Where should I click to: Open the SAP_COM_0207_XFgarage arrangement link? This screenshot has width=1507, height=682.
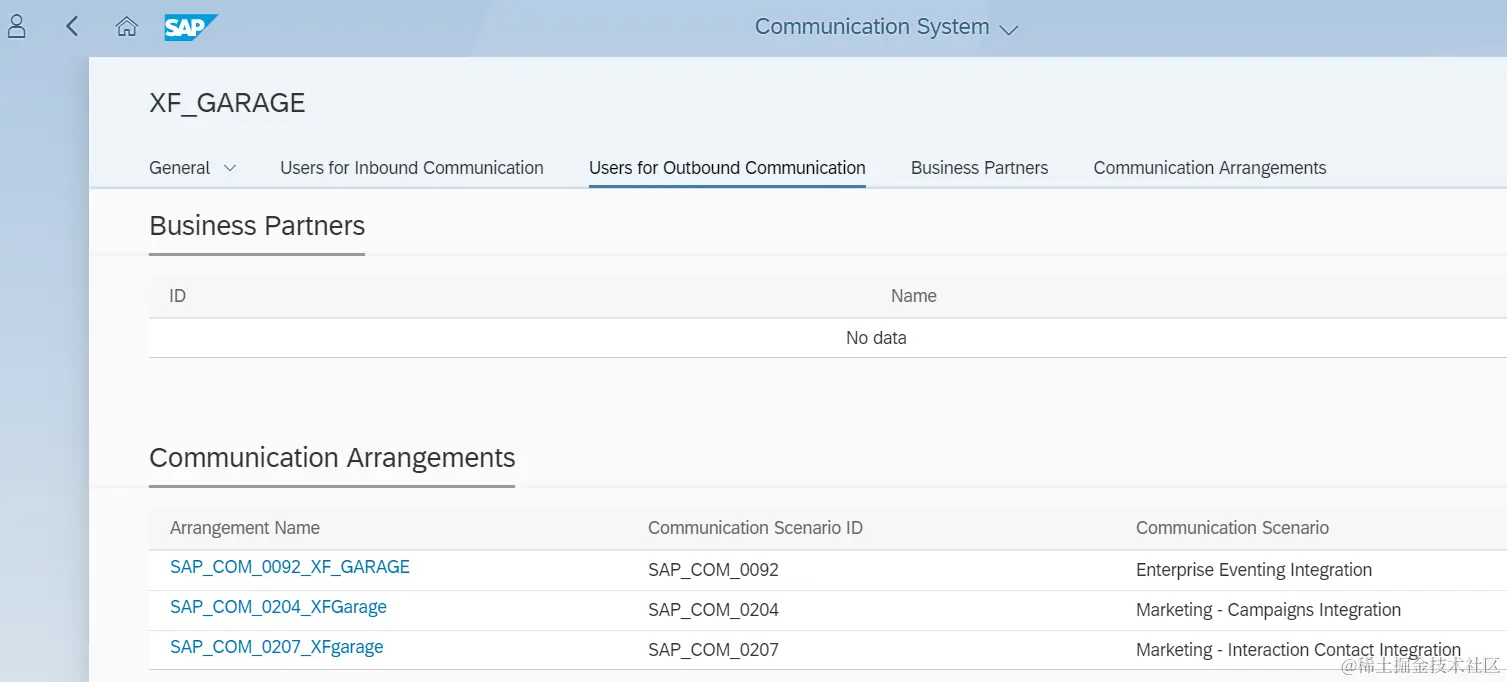click(277, 647)
